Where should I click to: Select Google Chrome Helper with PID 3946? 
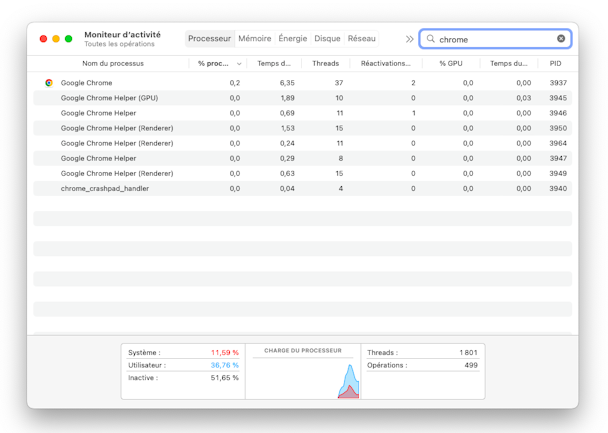click(x=302, y=113)
